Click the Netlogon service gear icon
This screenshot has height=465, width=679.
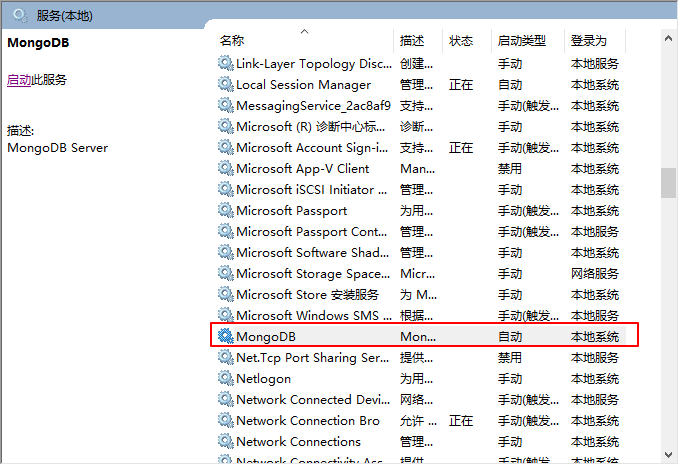226,378
